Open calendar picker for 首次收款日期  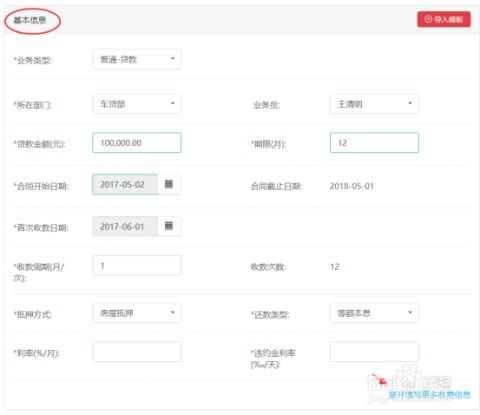(169, 226)
